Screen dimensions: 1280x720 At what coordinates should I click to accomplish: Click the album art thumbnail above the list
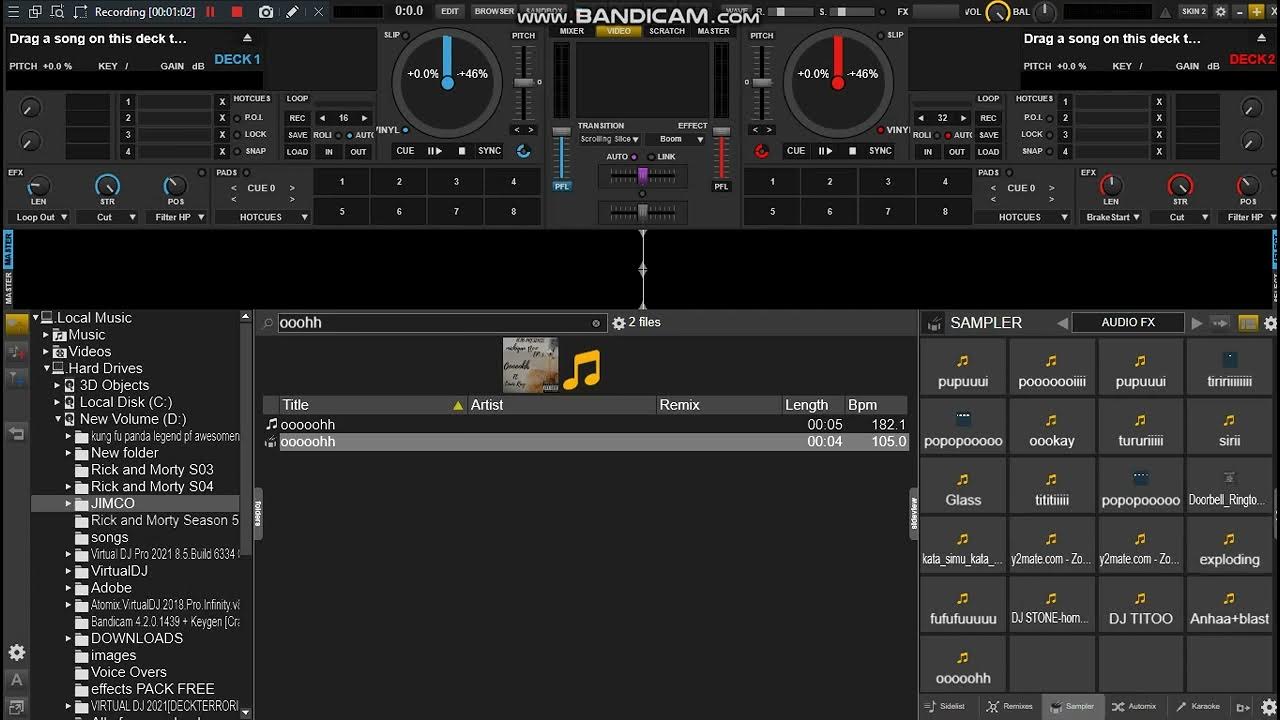(x=530, y=365)
